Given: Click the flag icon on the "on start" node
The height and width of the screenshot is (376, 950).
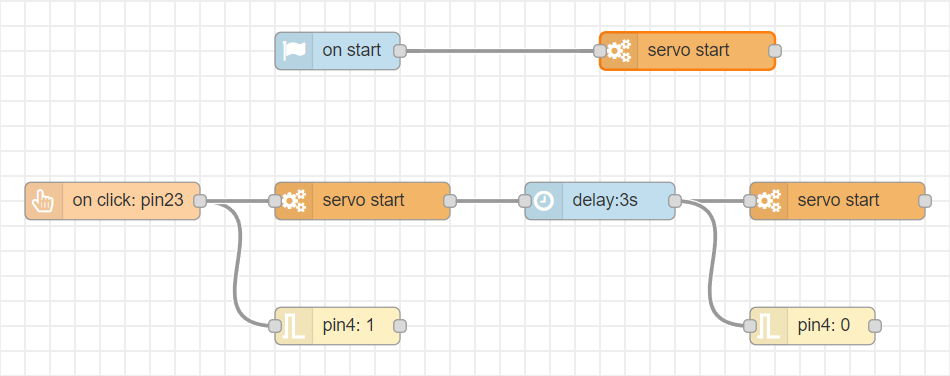Looking at the screenshot, I should 294,51.
